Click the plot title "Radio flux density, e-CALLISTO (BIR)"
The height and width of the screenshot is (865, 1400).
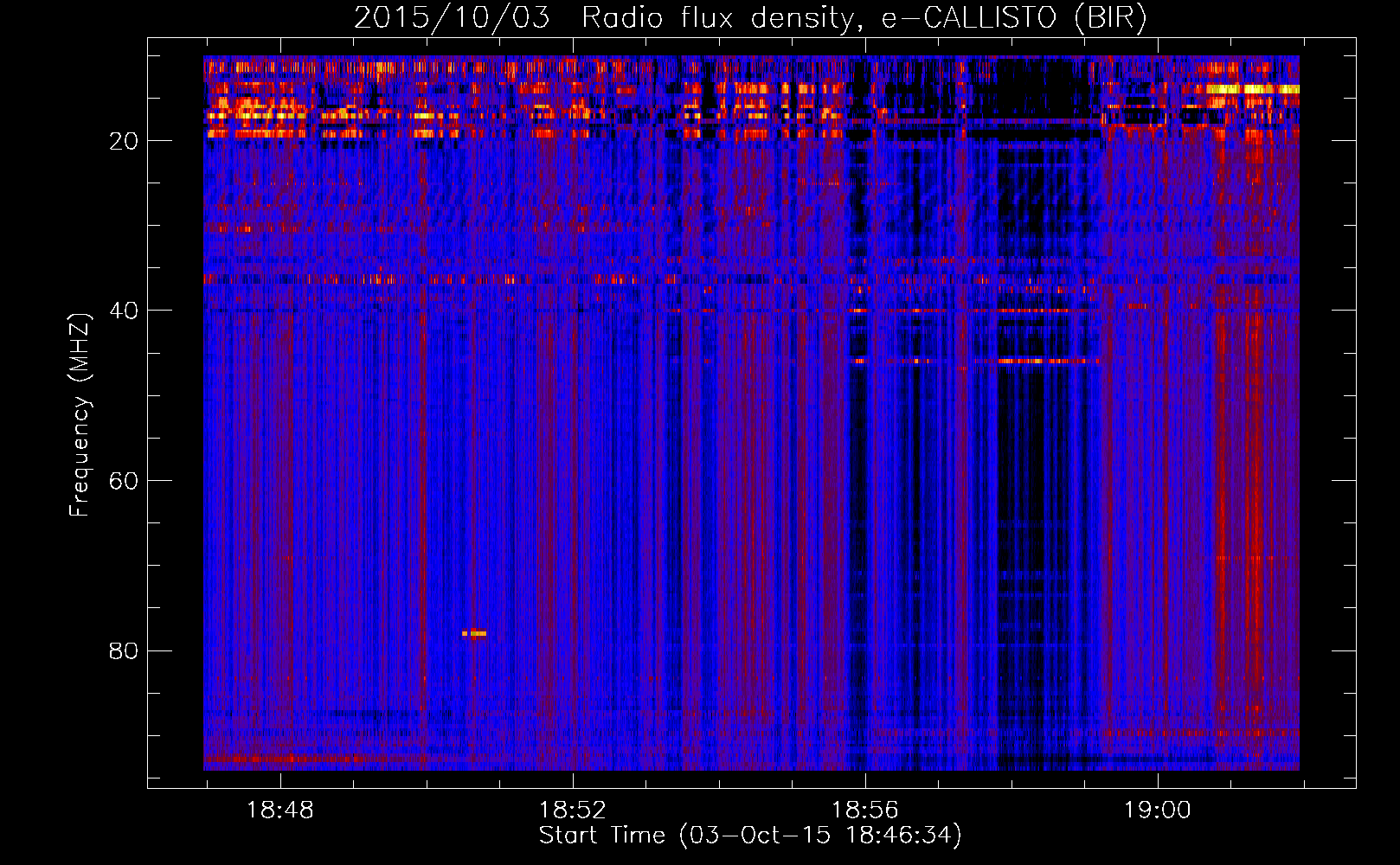tap(864, 18)
